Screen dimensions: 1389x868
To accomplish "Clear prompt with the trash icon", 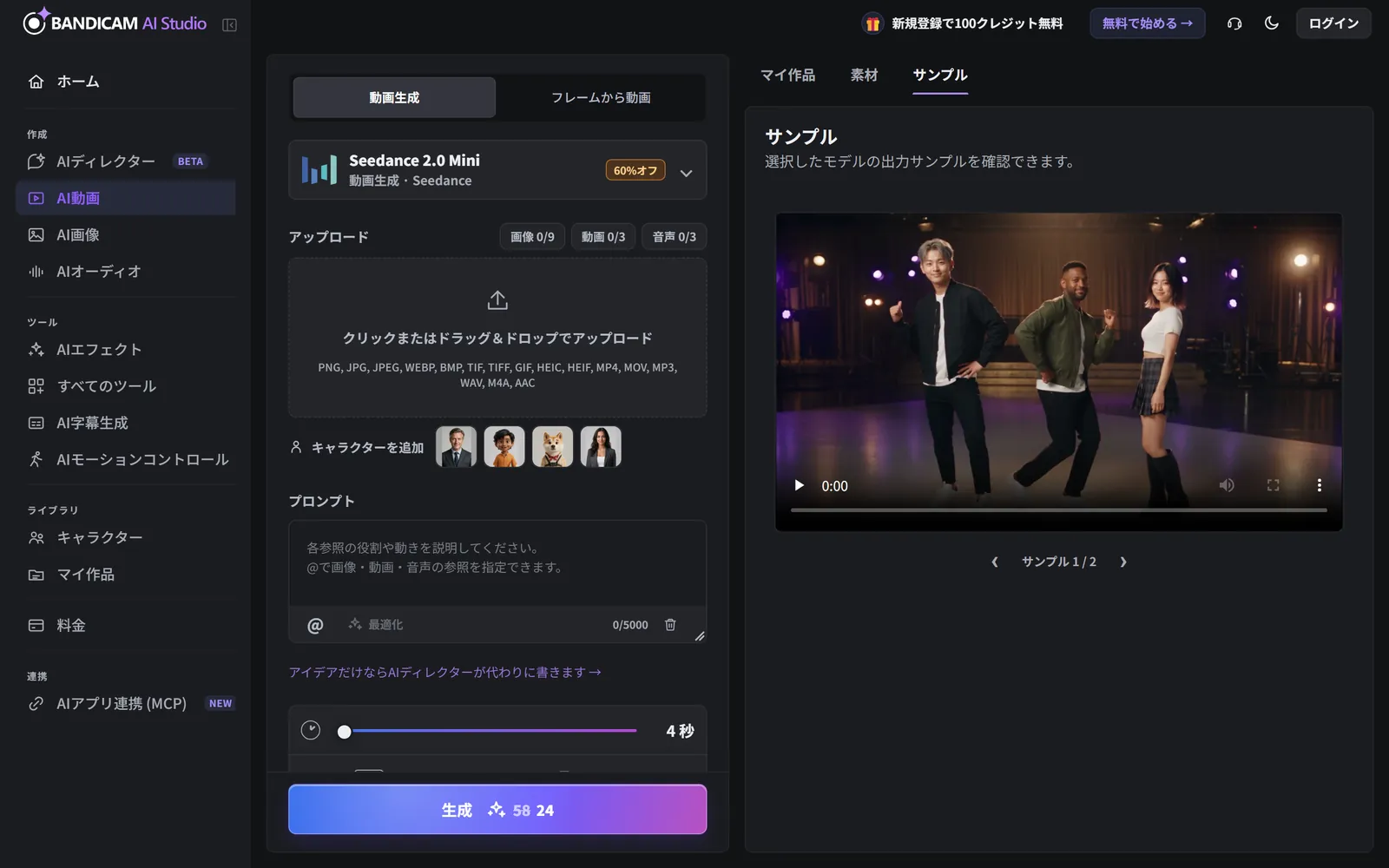I will click(670, 625).
